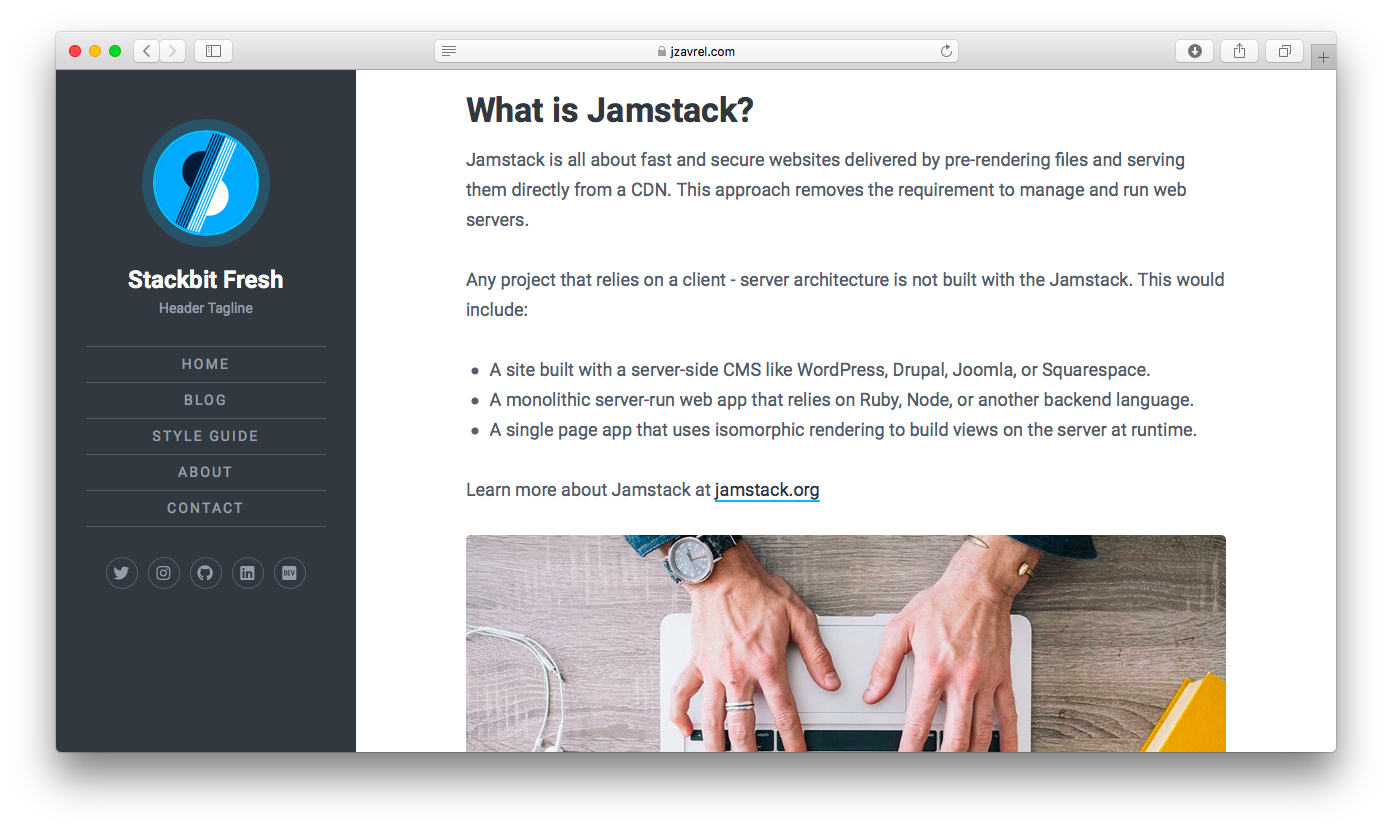Show Safari Reader view icon
The height and width of the screenshot is (832, 1392).
tap(449, 51)
